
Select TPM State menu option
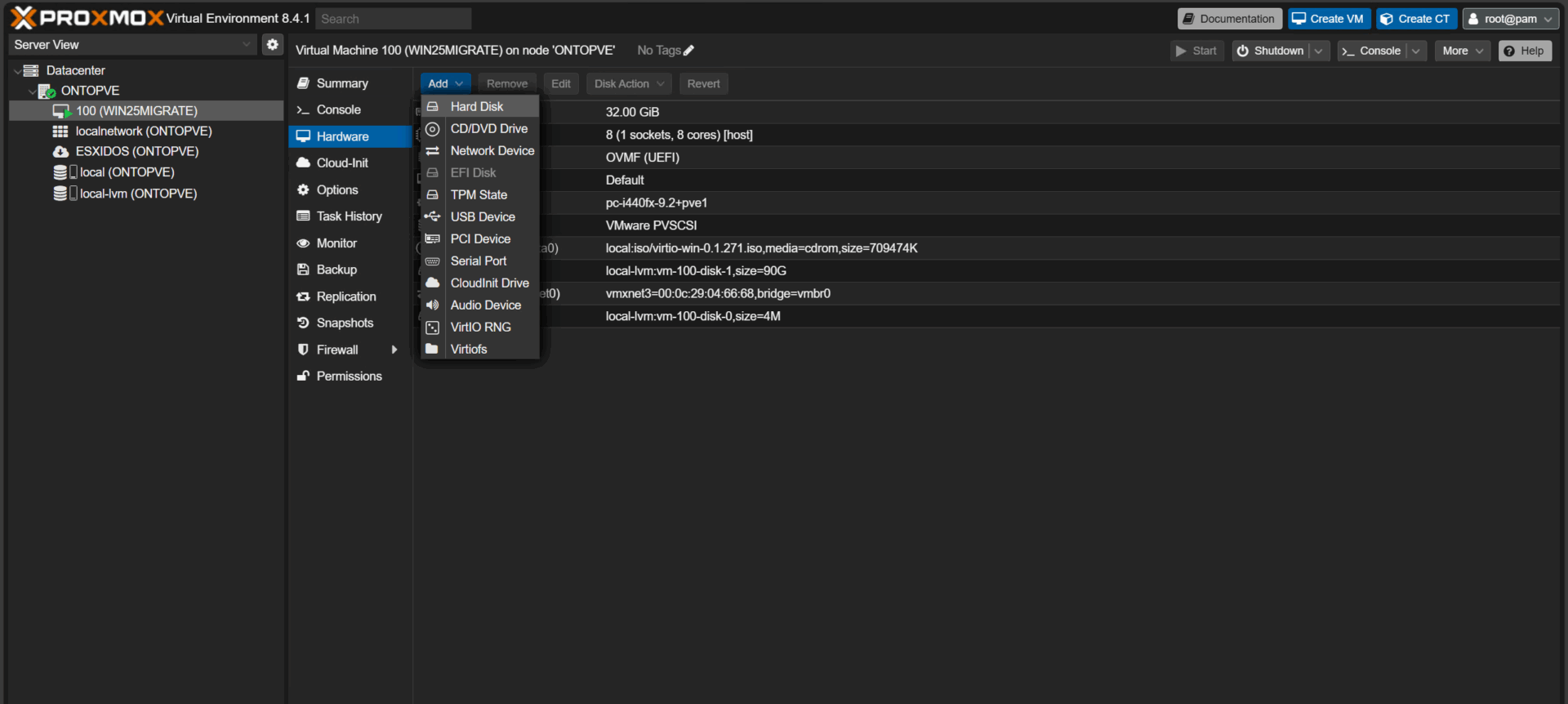(x=479, y=194)
